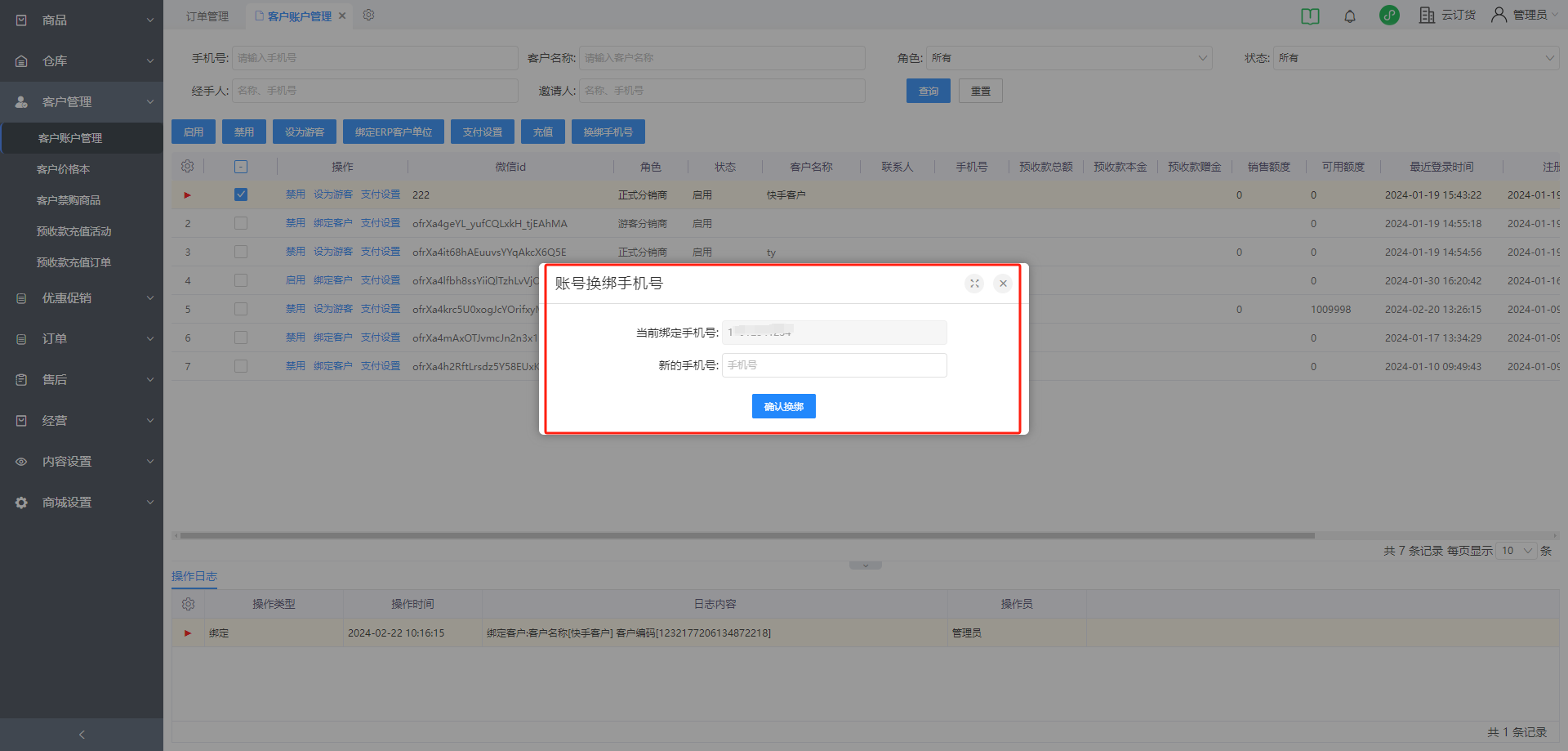
Task: Expand the 商品 menu chevron
Action: (150, 20)
